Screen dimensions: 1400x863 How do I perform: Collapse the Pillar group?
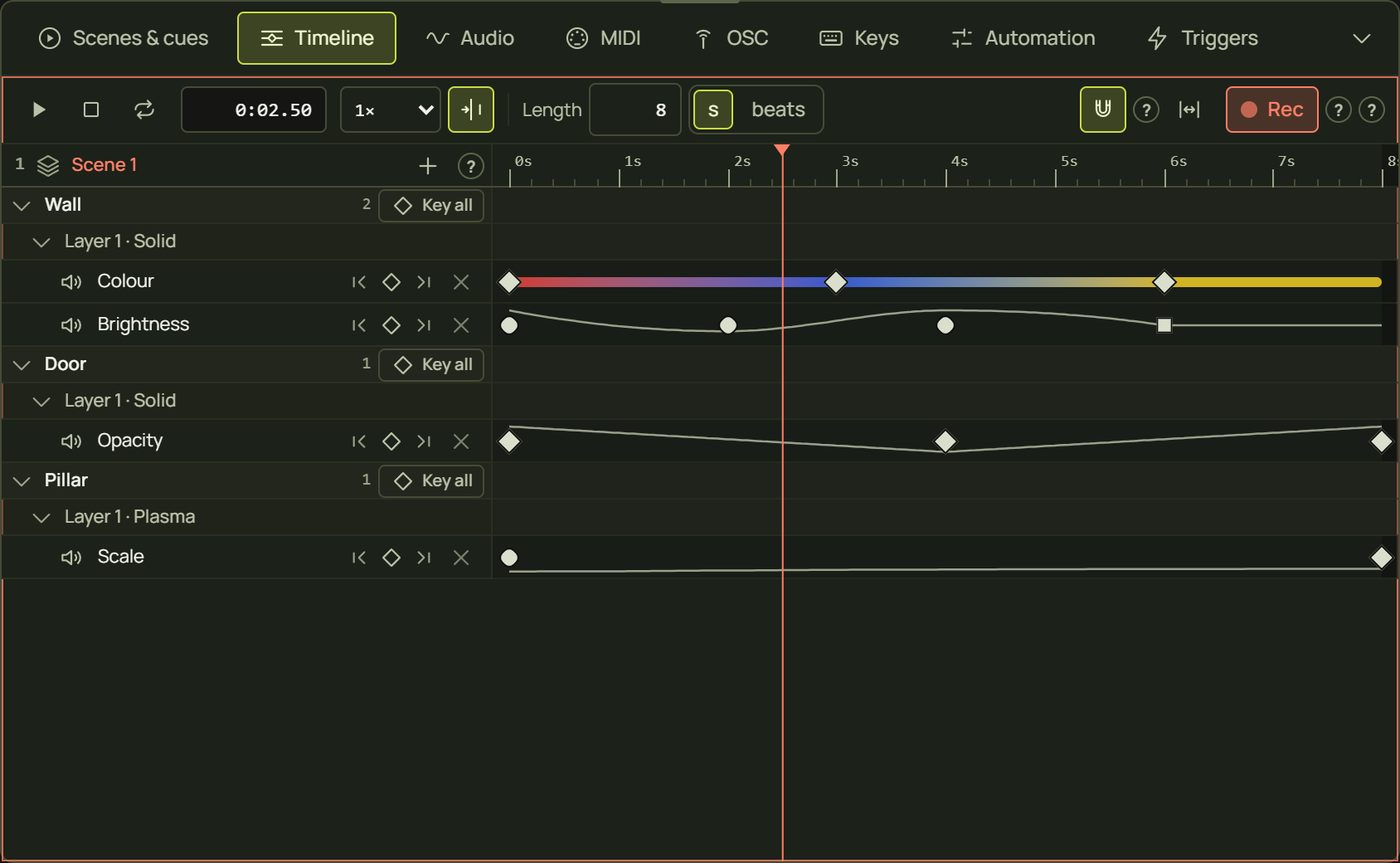(21, 481)
